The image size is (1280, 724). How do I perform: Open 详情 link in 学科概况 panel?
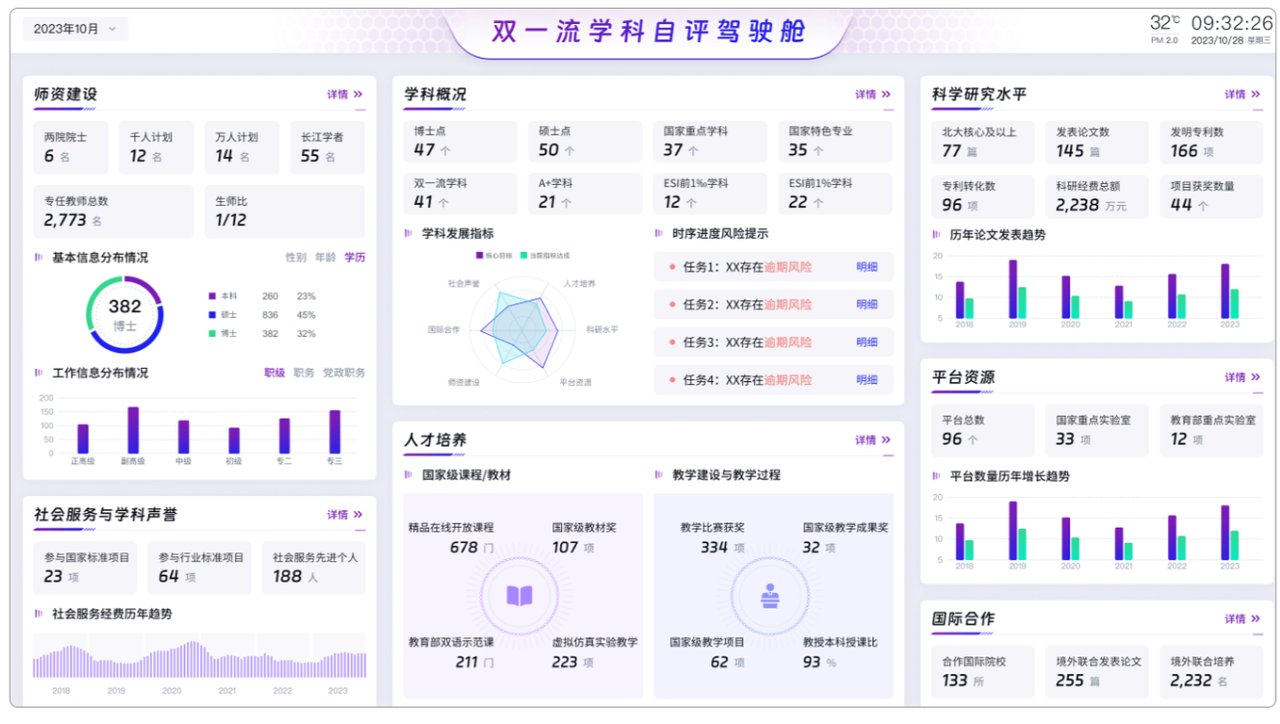[873, 94]
